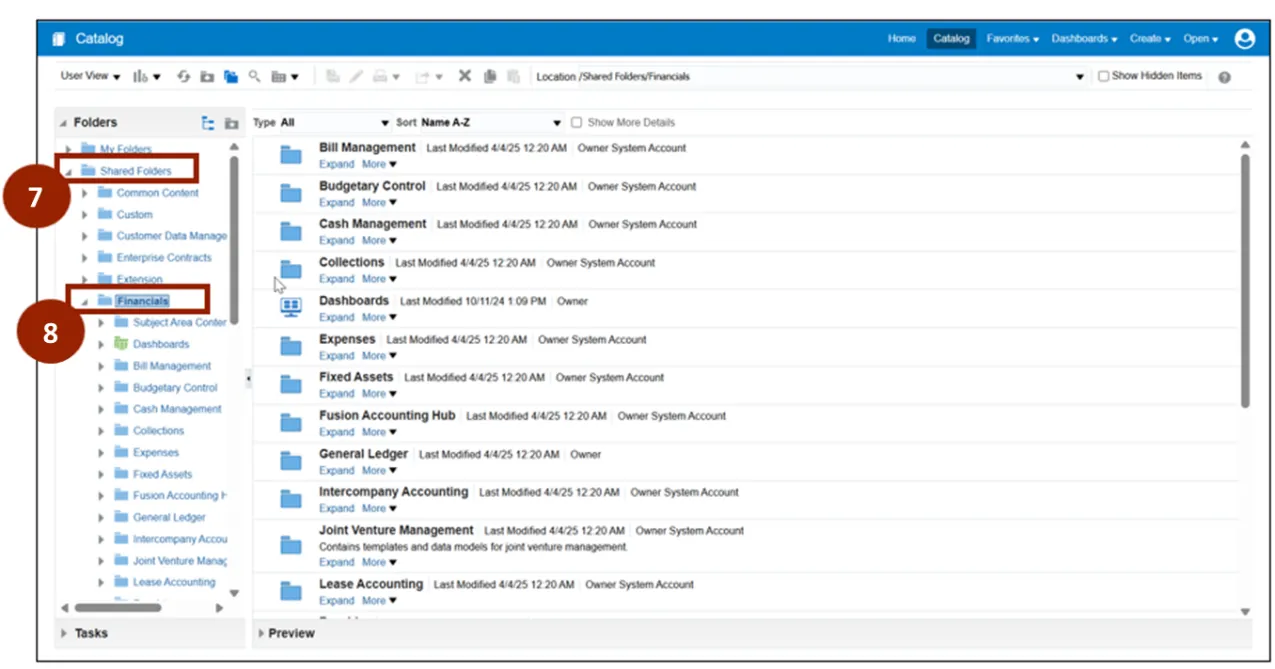Click the tree view icon in Folders header
The width and height of the screenshot is (1275, 669).
click(208, 123)
